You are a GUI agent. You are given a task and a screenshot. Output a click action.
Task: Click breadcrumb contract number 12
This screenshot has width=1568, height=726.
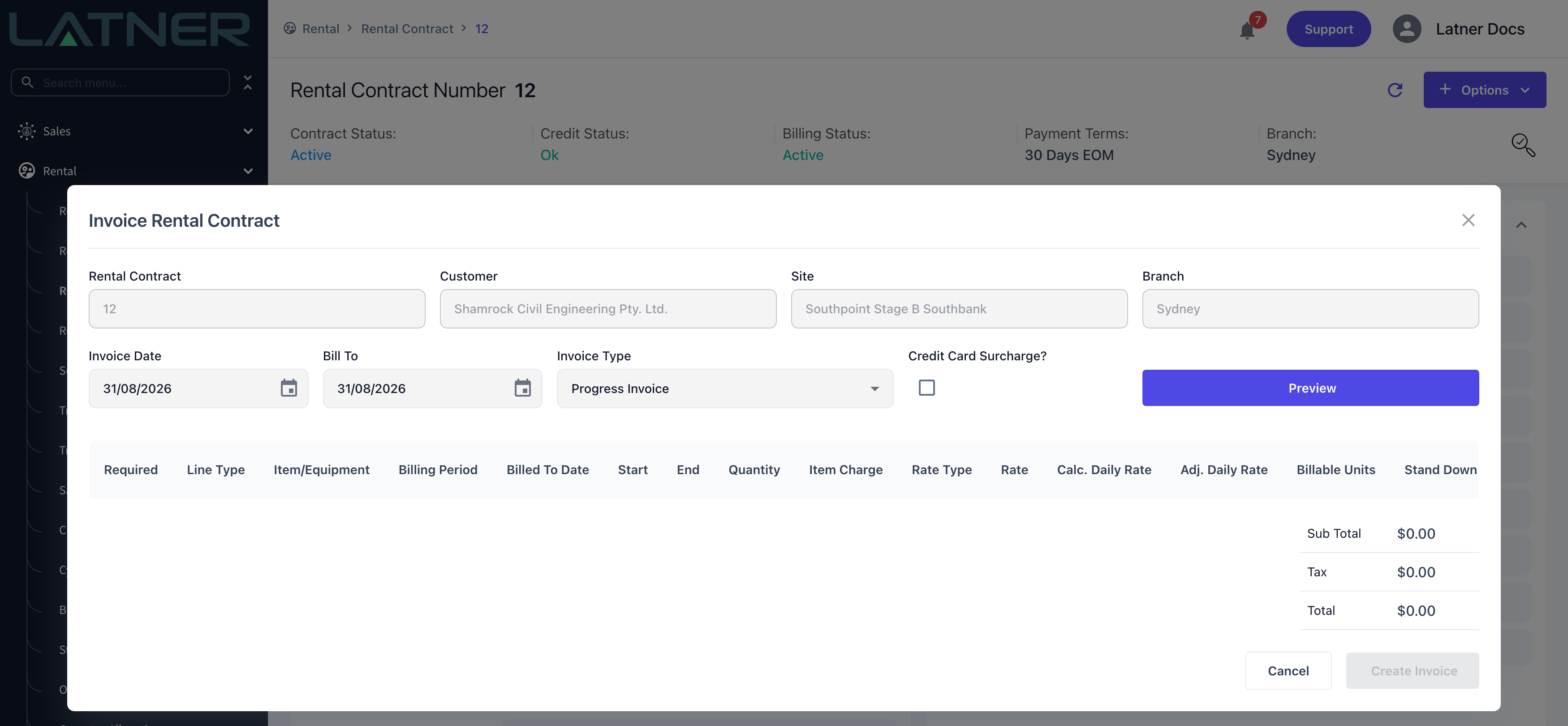click(482, 29)
